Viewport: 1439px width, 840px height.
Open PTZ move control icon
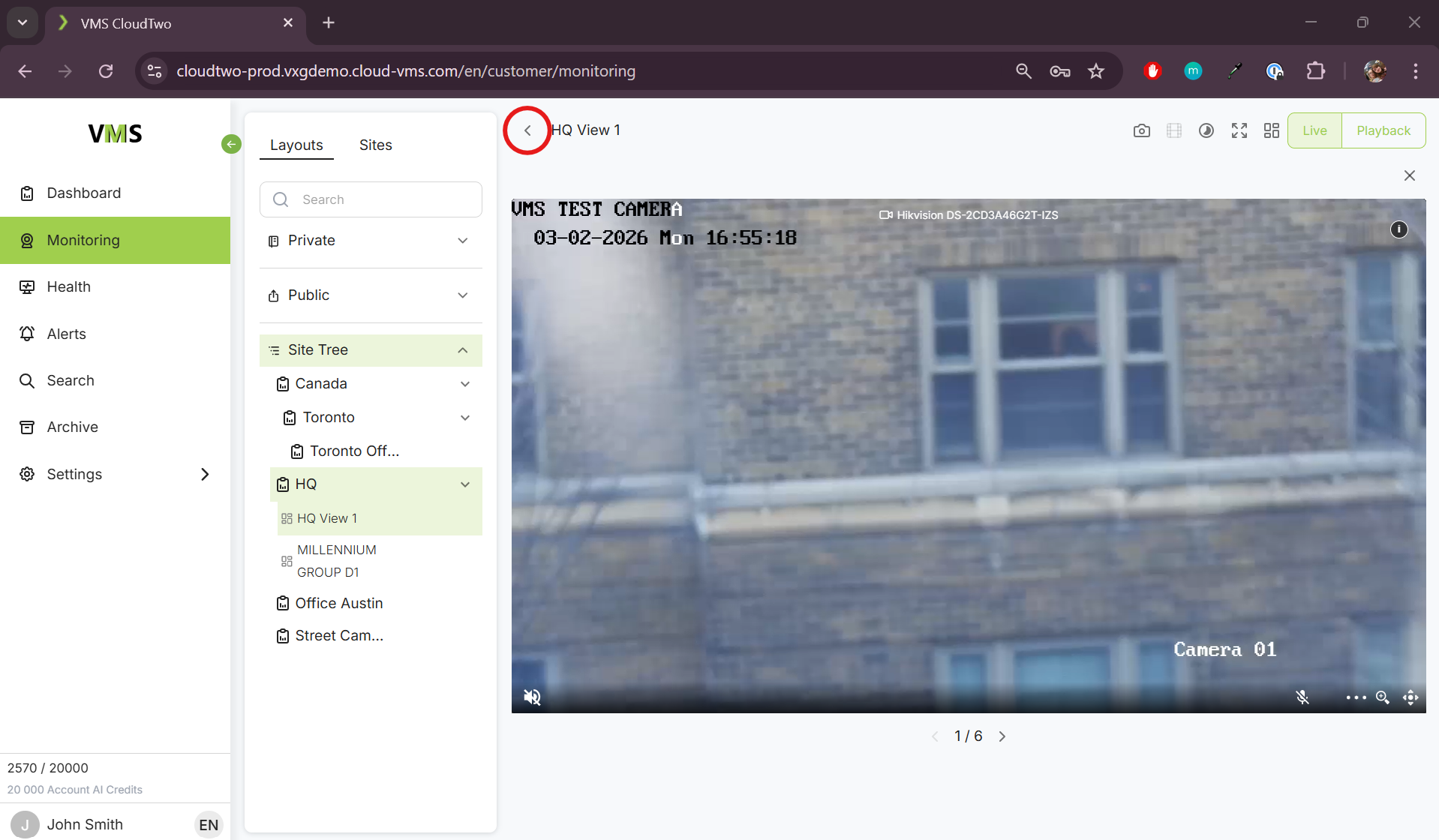click(1410, 697)
